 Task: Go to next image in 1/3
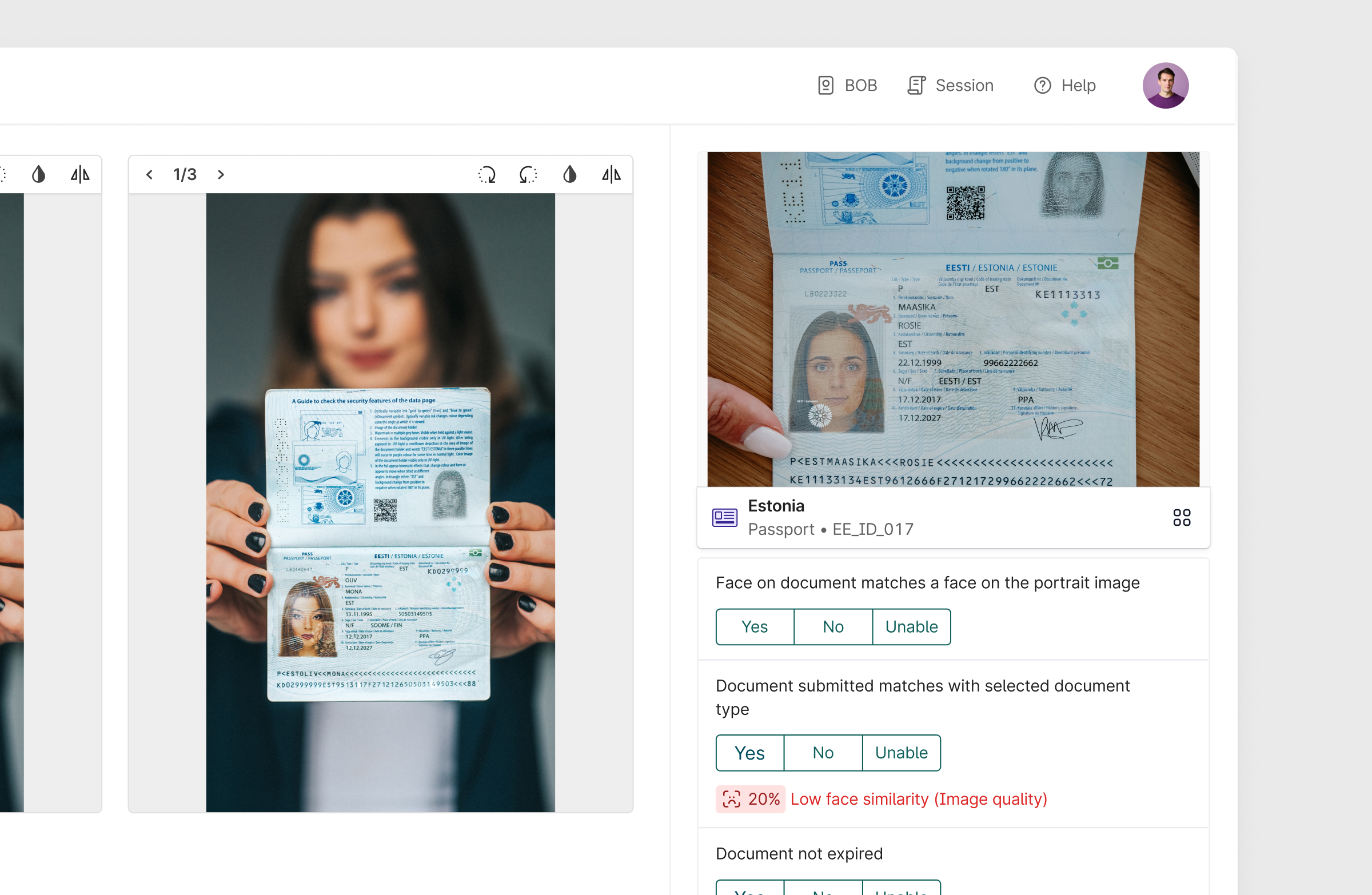tap(221, 175)
